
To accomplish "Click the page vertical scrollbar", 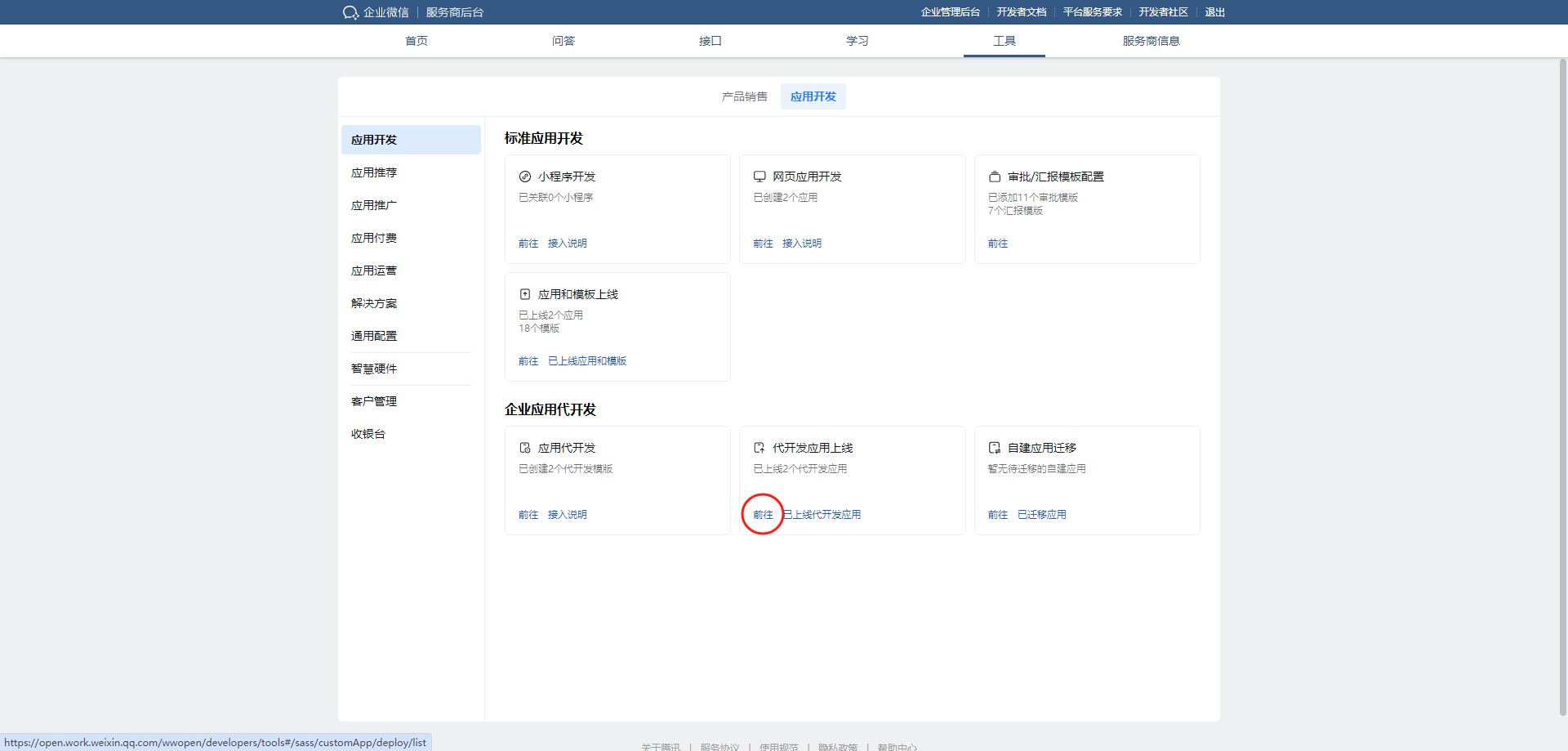I will (1562, 384).
